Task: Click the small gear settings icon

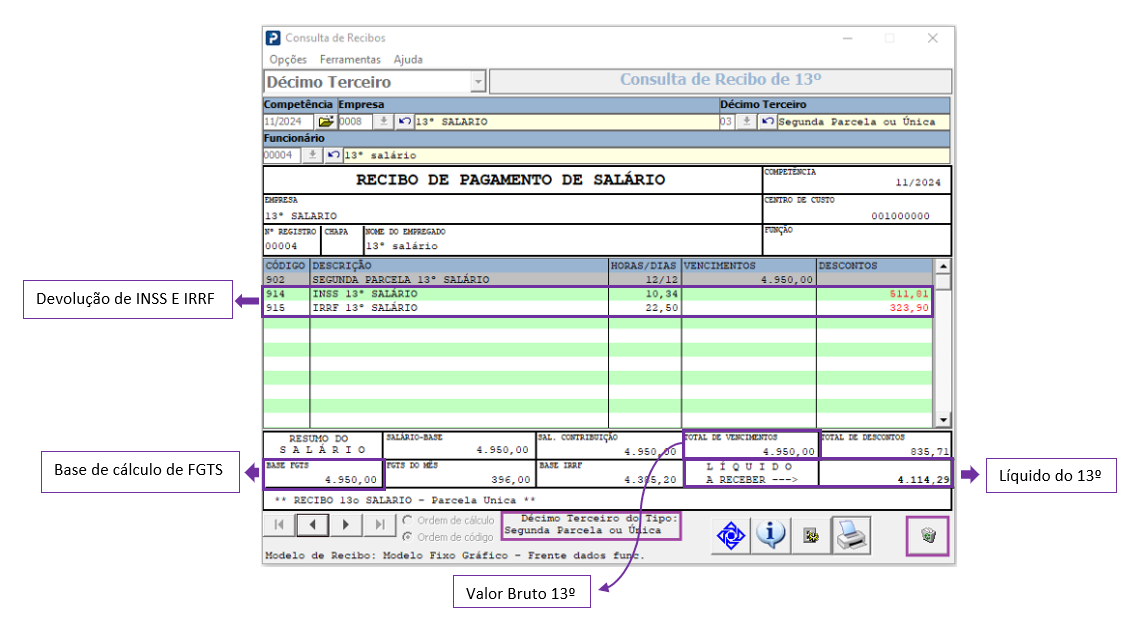Action: click(x=811, y=537)
